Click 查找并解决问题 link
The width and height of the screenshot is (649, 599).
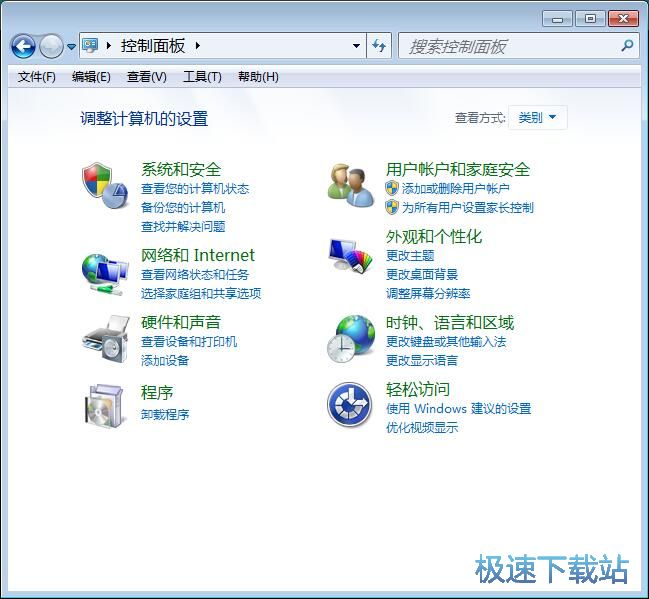[183, 226]
